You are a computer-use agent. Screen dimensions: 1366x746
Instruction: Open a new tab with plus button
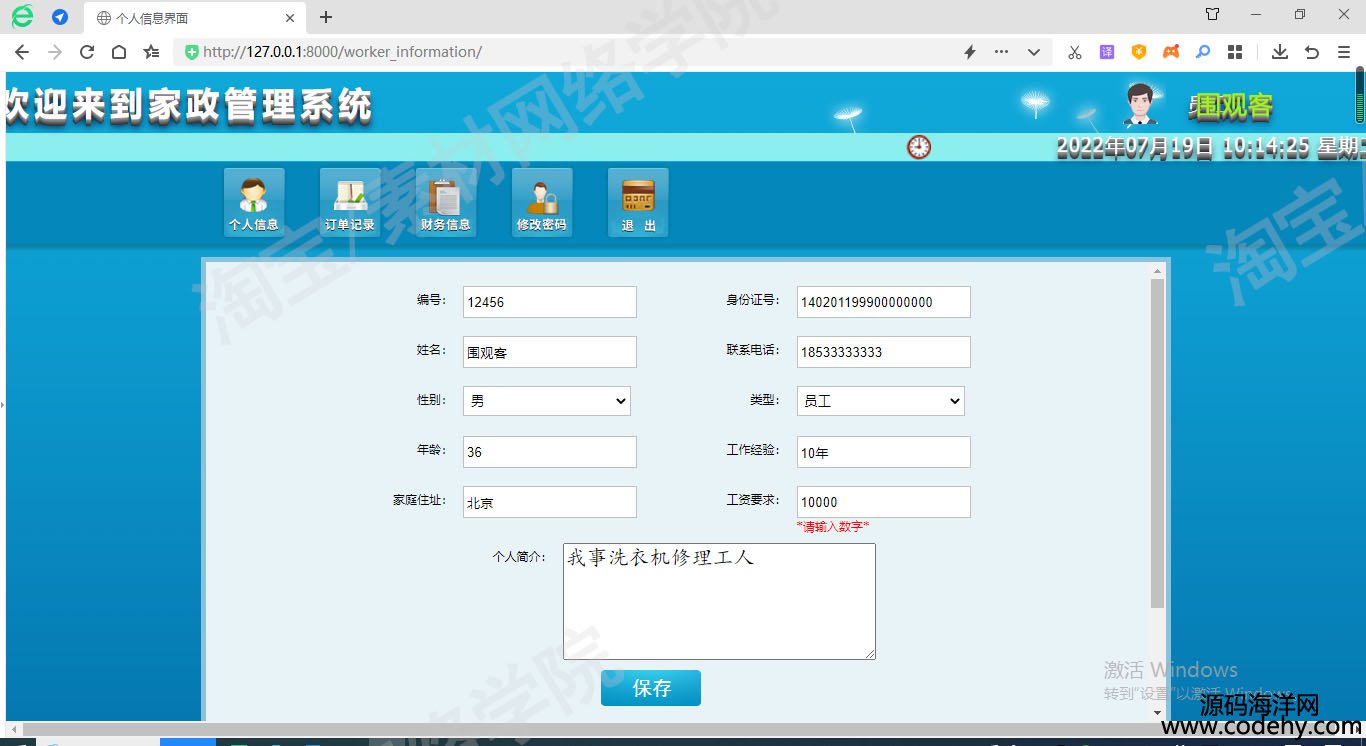point(326,17)
